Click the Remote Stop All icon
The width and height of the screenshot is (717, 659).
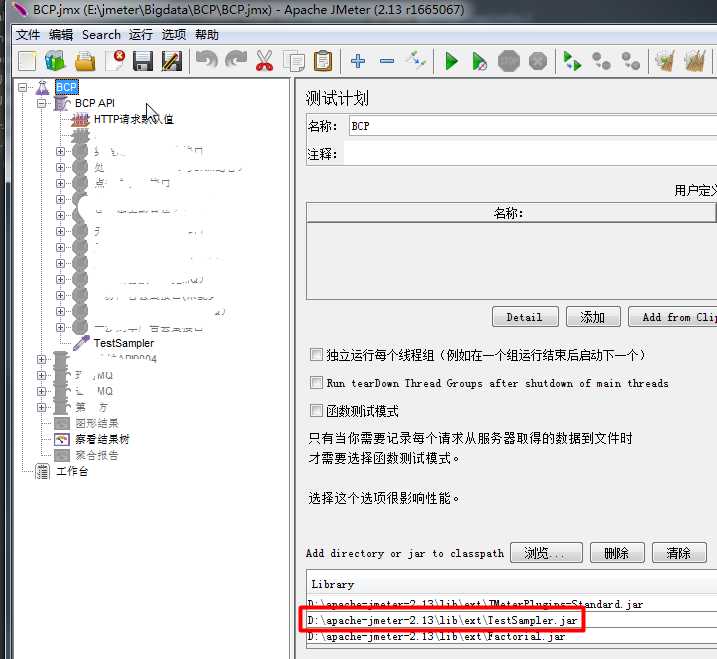[x=601, y=61]
